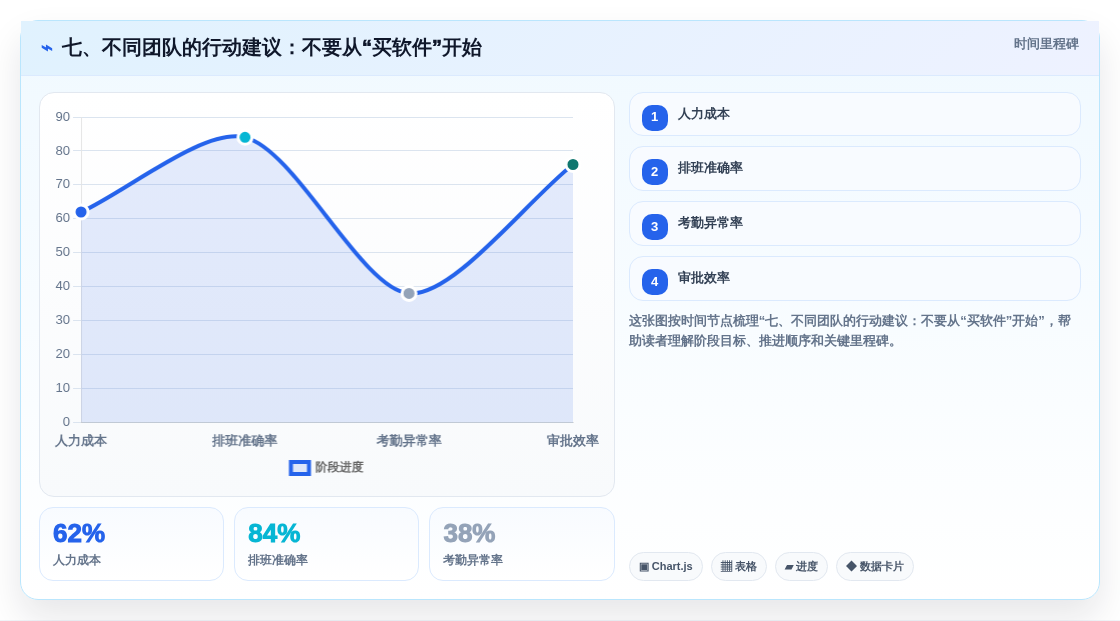Click the 阶段进度 legend label
Viewport: 1120px width, 621px height.
[339, 467]
